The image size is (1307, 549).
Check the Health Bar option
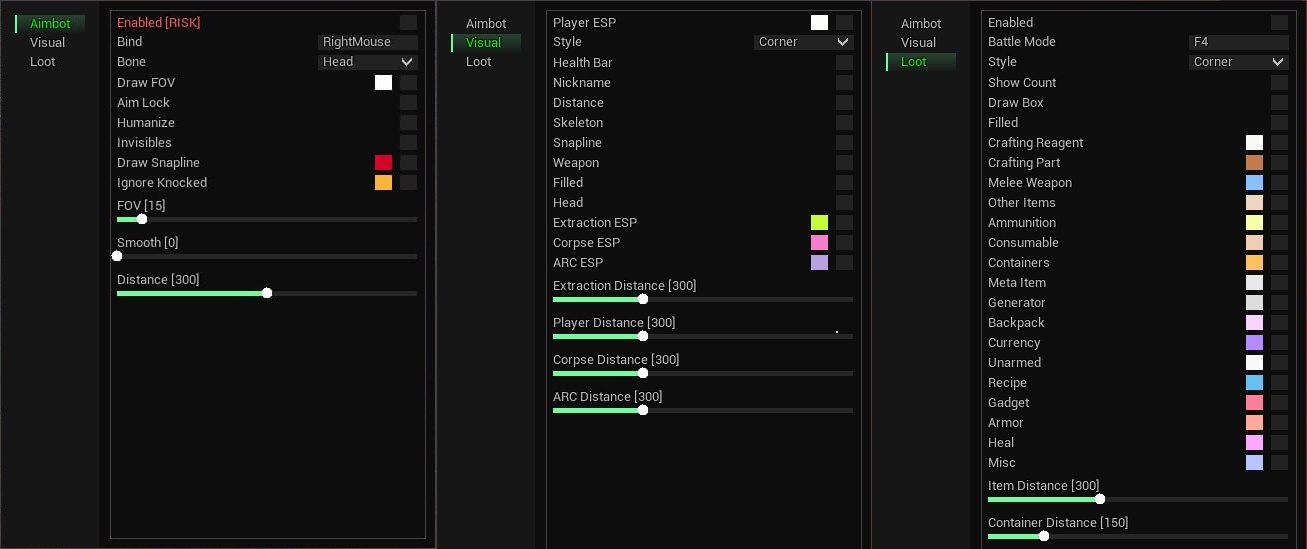(x=844, y=62)
